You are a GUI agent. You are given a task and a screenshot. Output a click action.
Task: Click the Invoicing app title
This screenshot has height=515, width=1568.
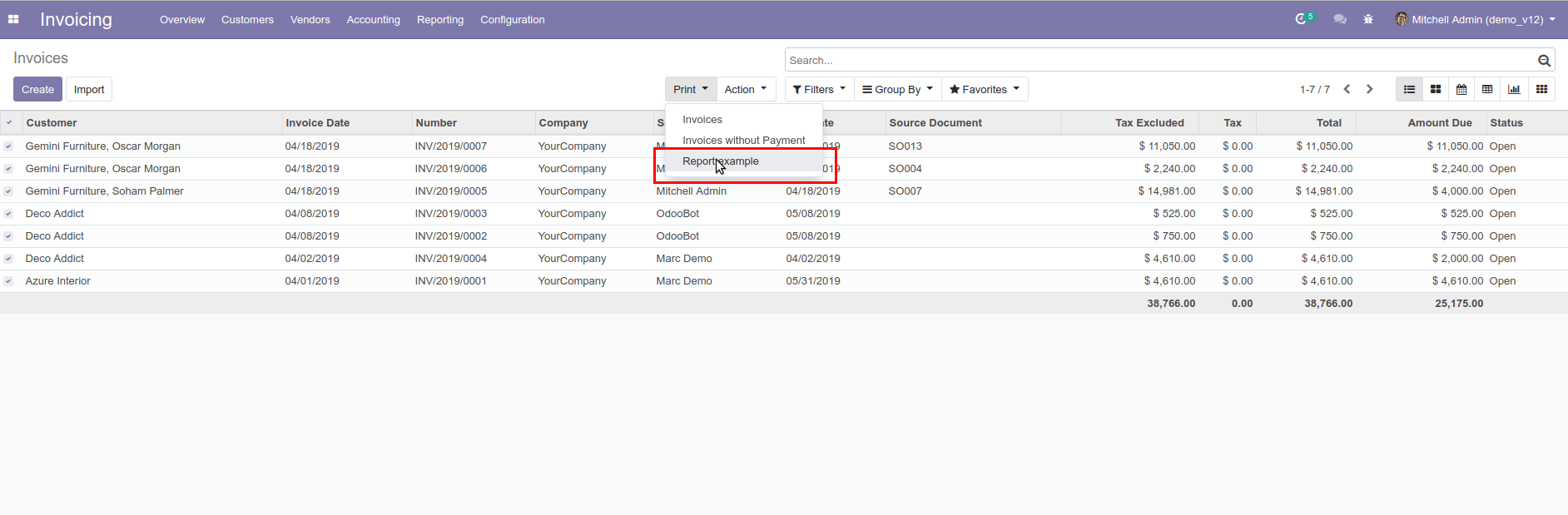pos(76,19)
